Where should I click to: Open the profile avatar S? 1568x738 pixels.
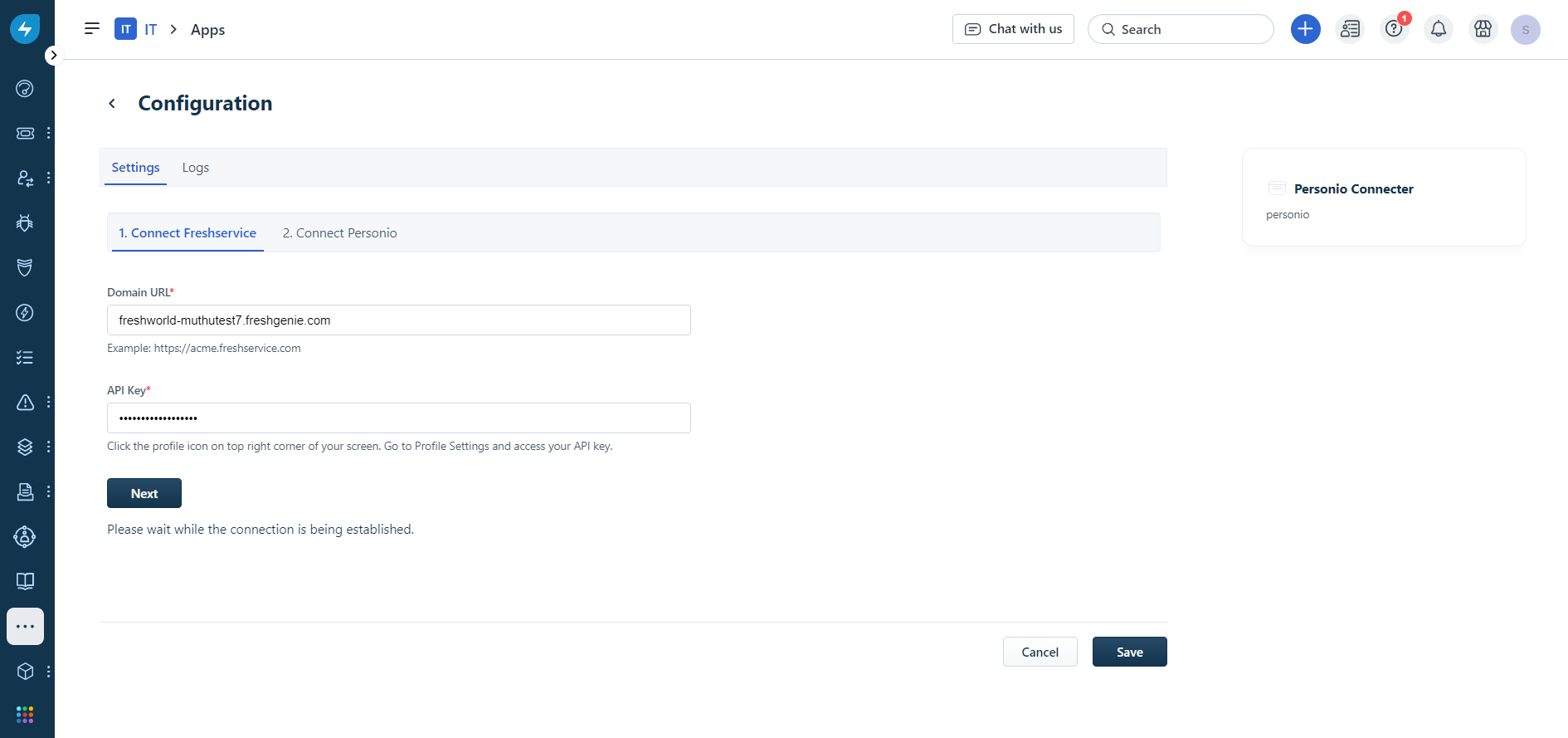click(x=1526, y=30)
